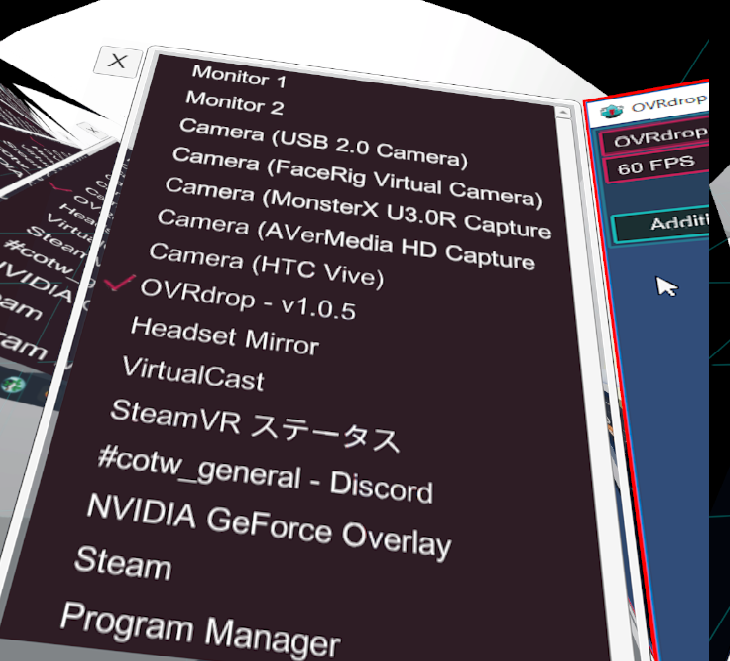Choose VirtualCast window source

pos(193,373)
